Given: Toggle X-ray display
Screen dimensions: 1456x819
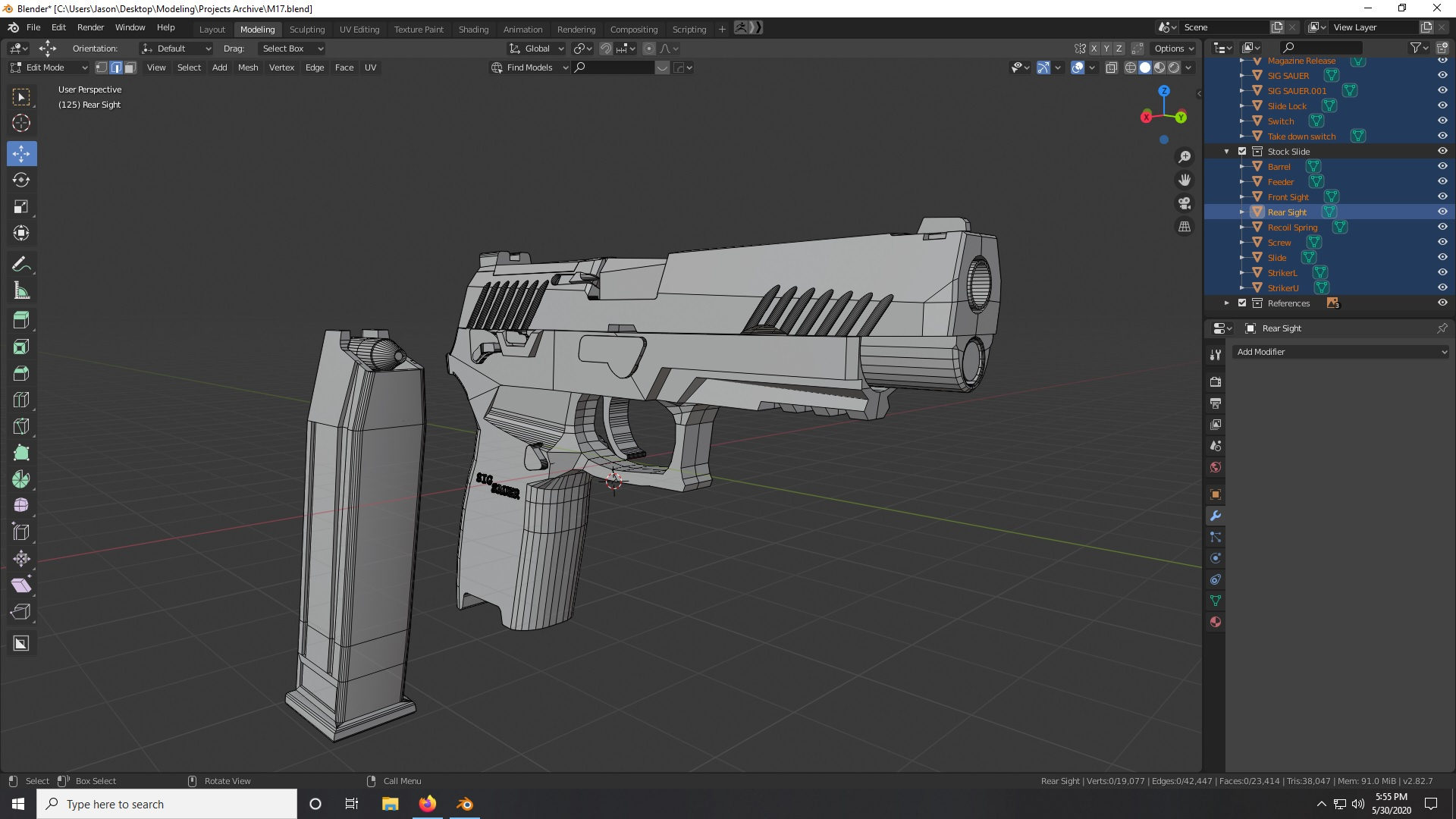Looking at the screenshot, I should [1112, 67].
